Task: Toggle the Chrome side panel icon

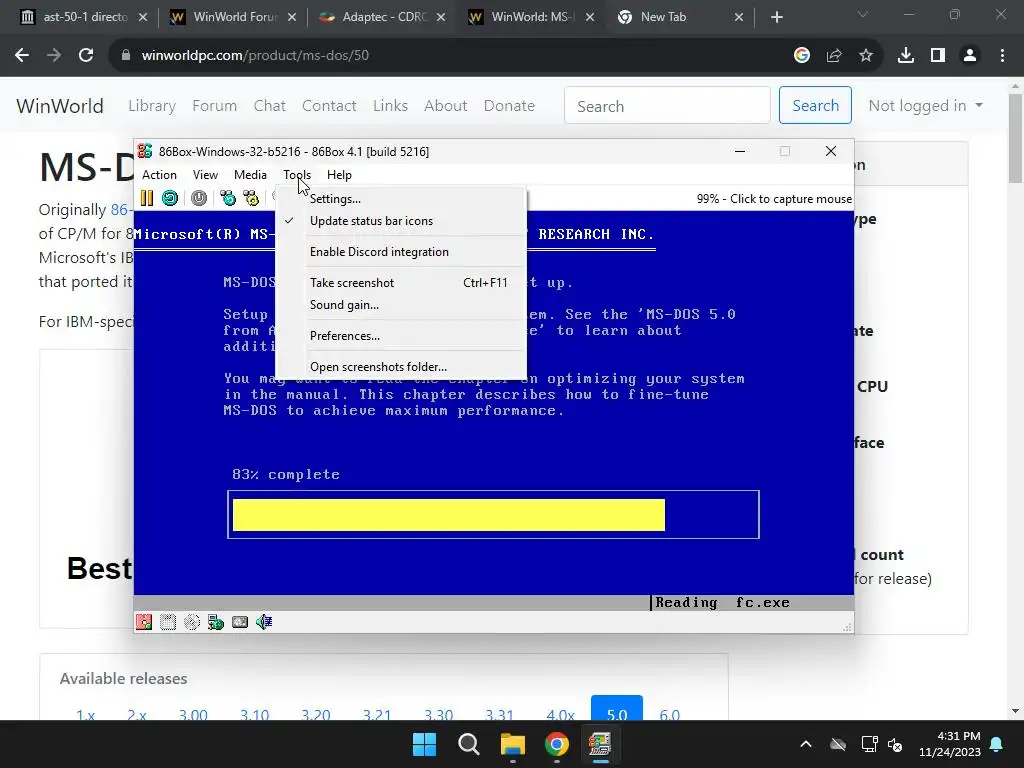Action: tap(938, 56)
